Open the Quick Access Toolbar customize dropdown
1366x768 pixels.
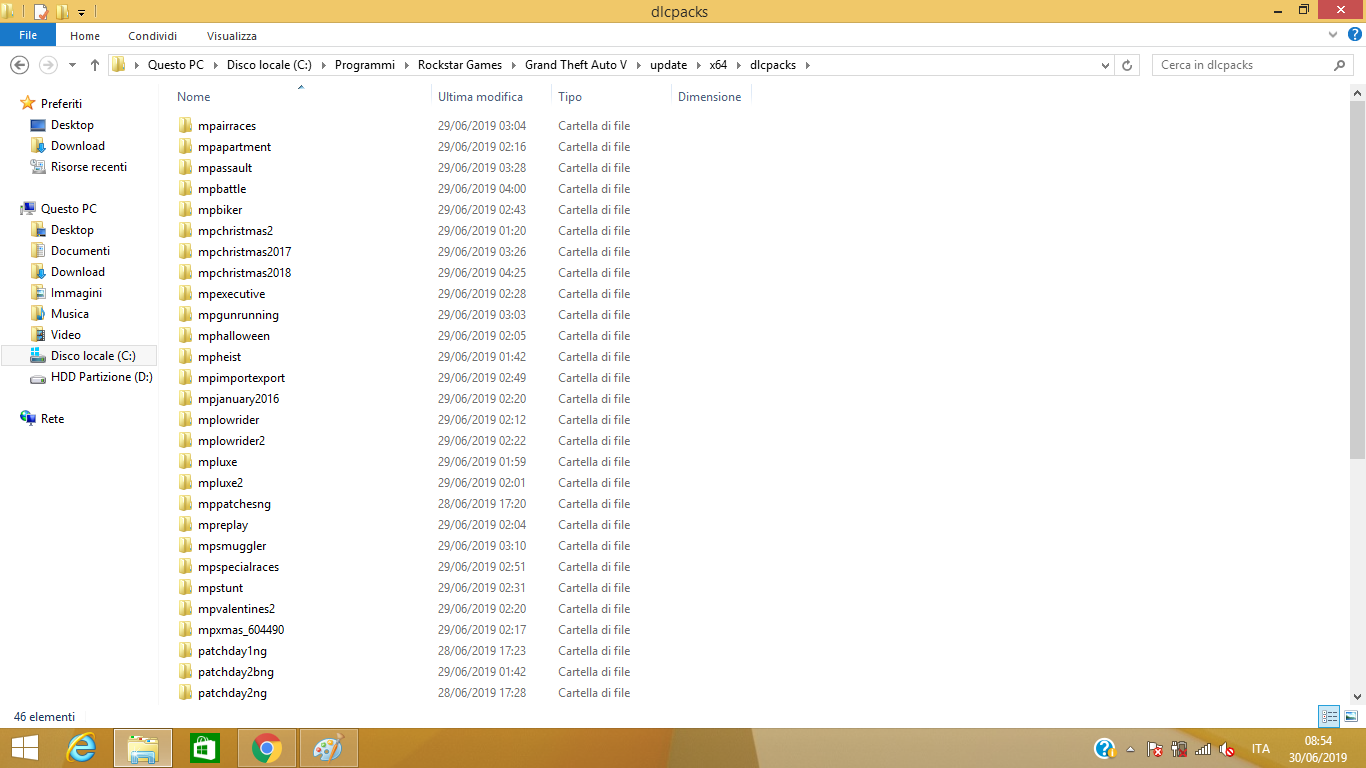coord(82,12)
